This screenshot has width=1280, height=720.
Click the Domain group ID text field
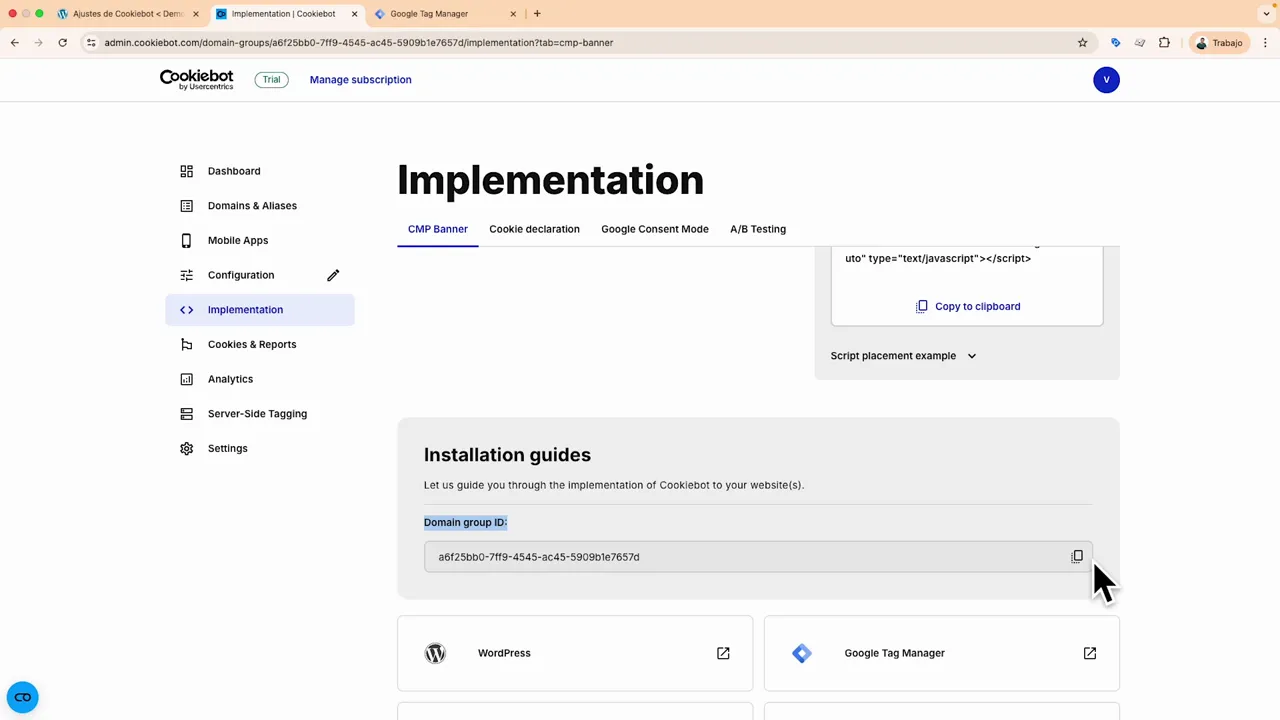point(740,557)
